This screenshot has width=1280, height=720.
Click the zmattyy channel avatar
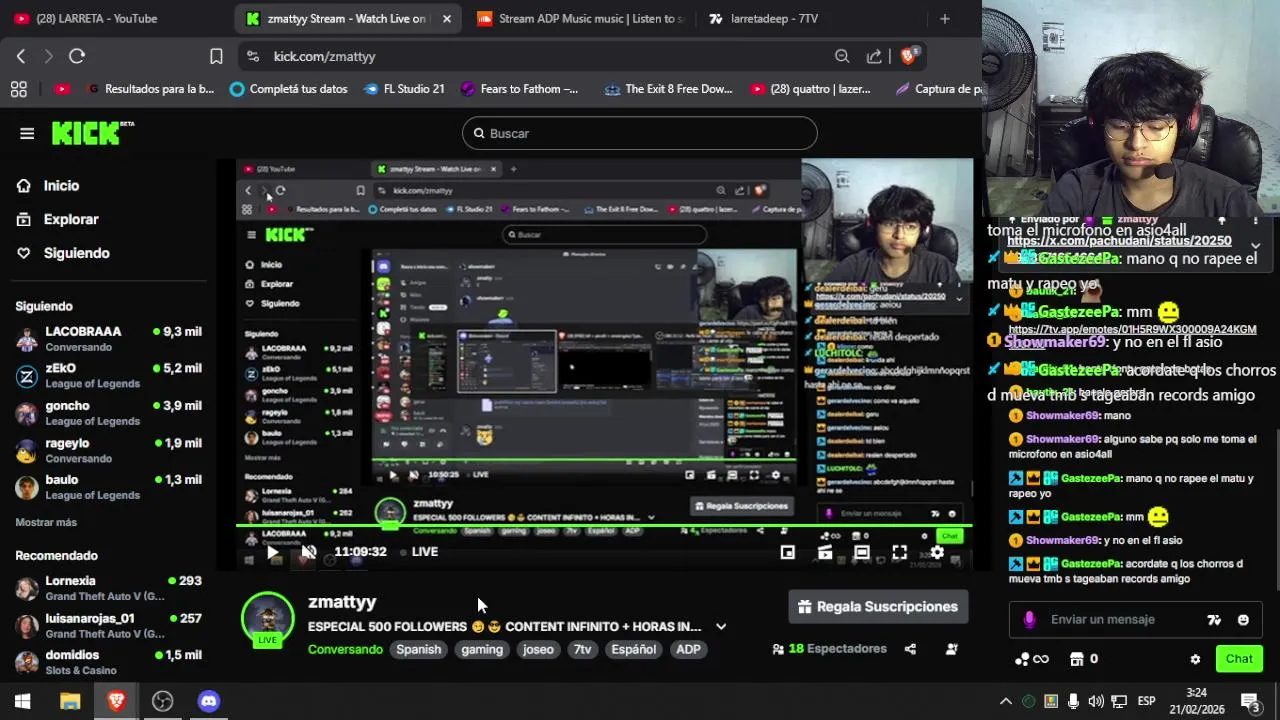(x=267, y=617)
